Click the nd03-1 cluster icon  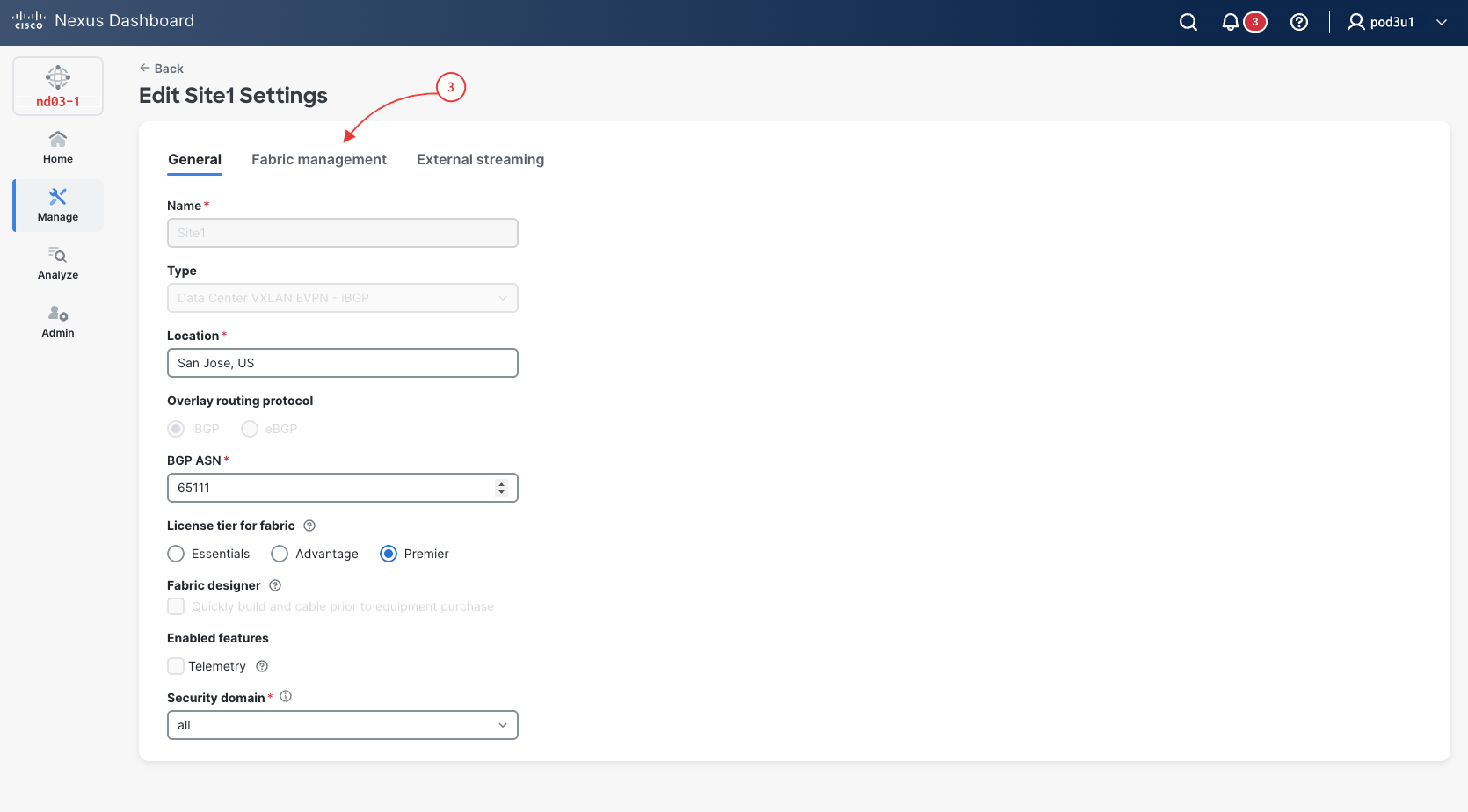(58, 77)
